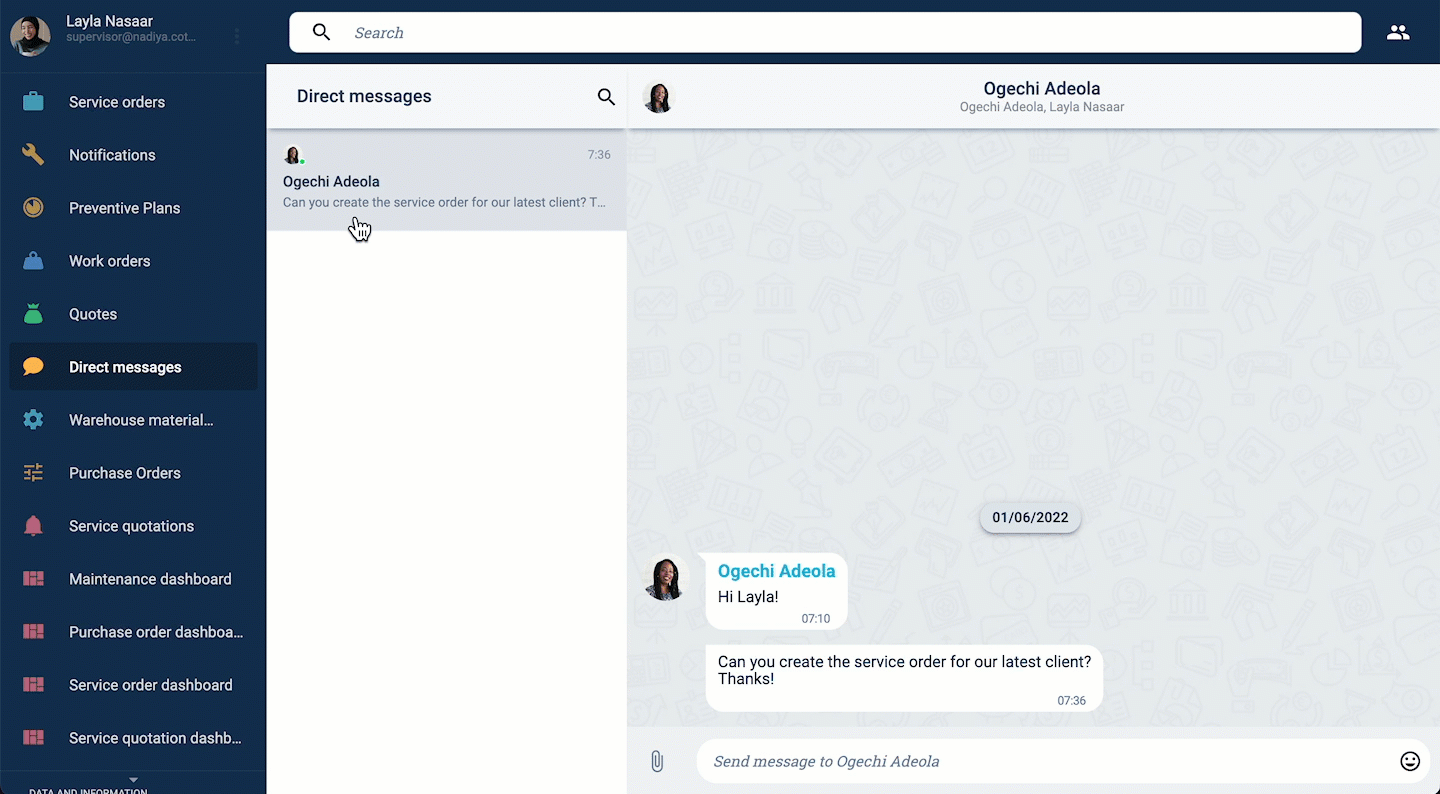1440x794 pixels.
Task: Click the Ogechi Adeola title in the chat header
Action: point(1042,89)
